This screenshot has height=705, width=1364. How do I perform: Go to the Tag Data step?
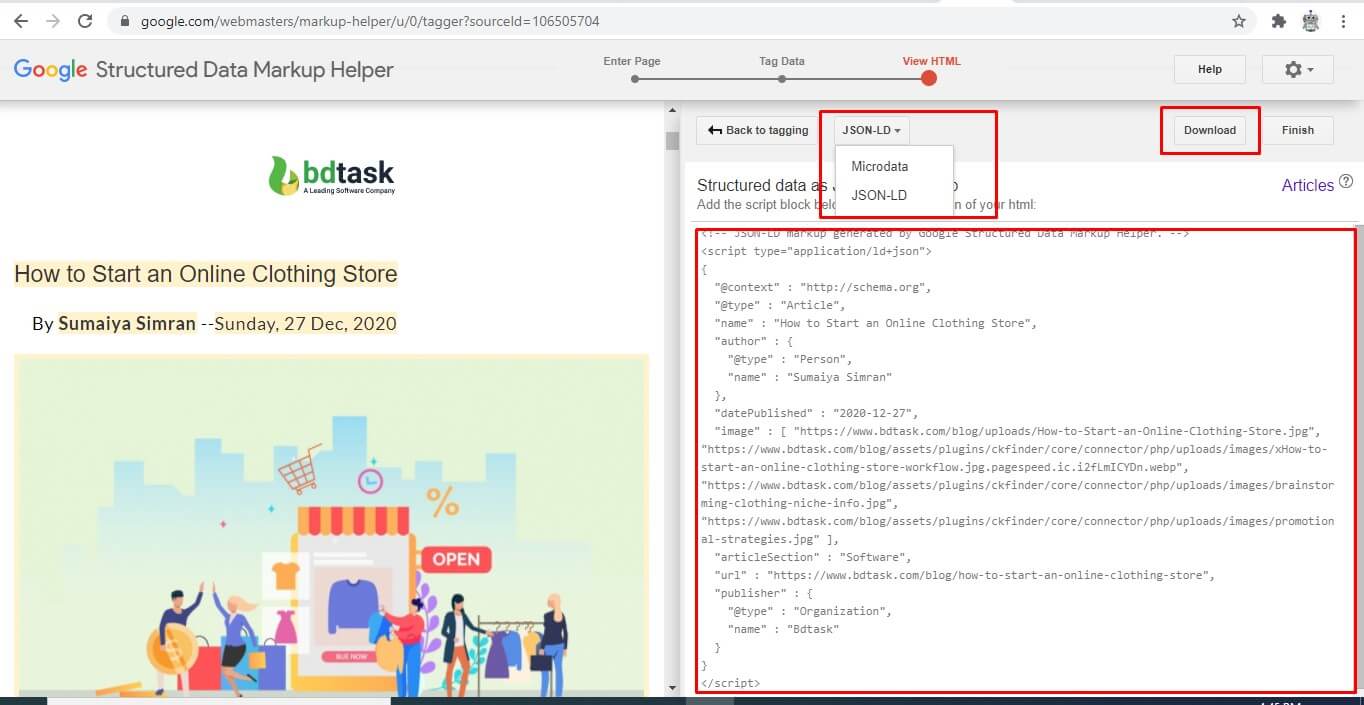click(781, 78)
